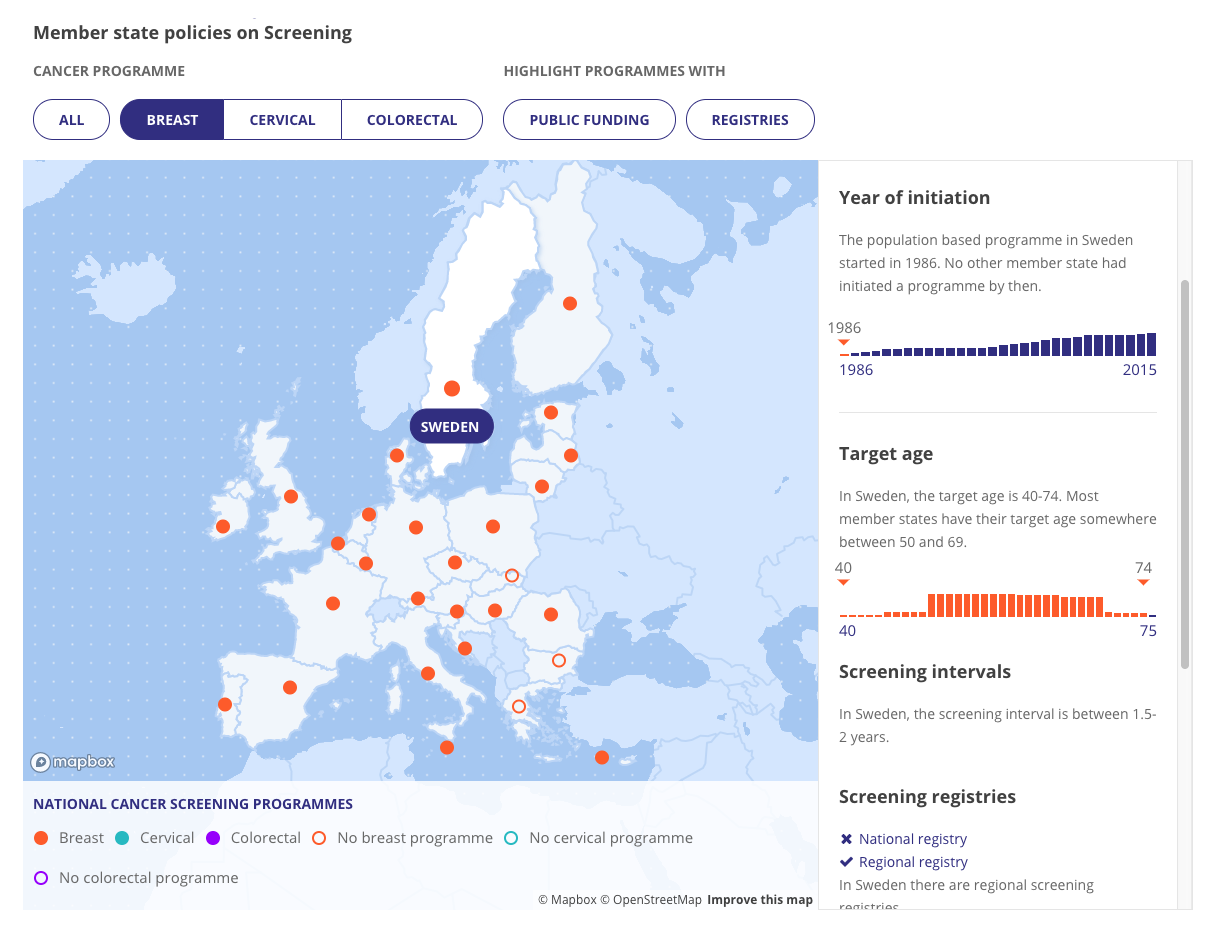The image size is (1219, 935).
Task: Toggle the Public Funding highlight
Action: pyautogui.click(x=589, y=120)
